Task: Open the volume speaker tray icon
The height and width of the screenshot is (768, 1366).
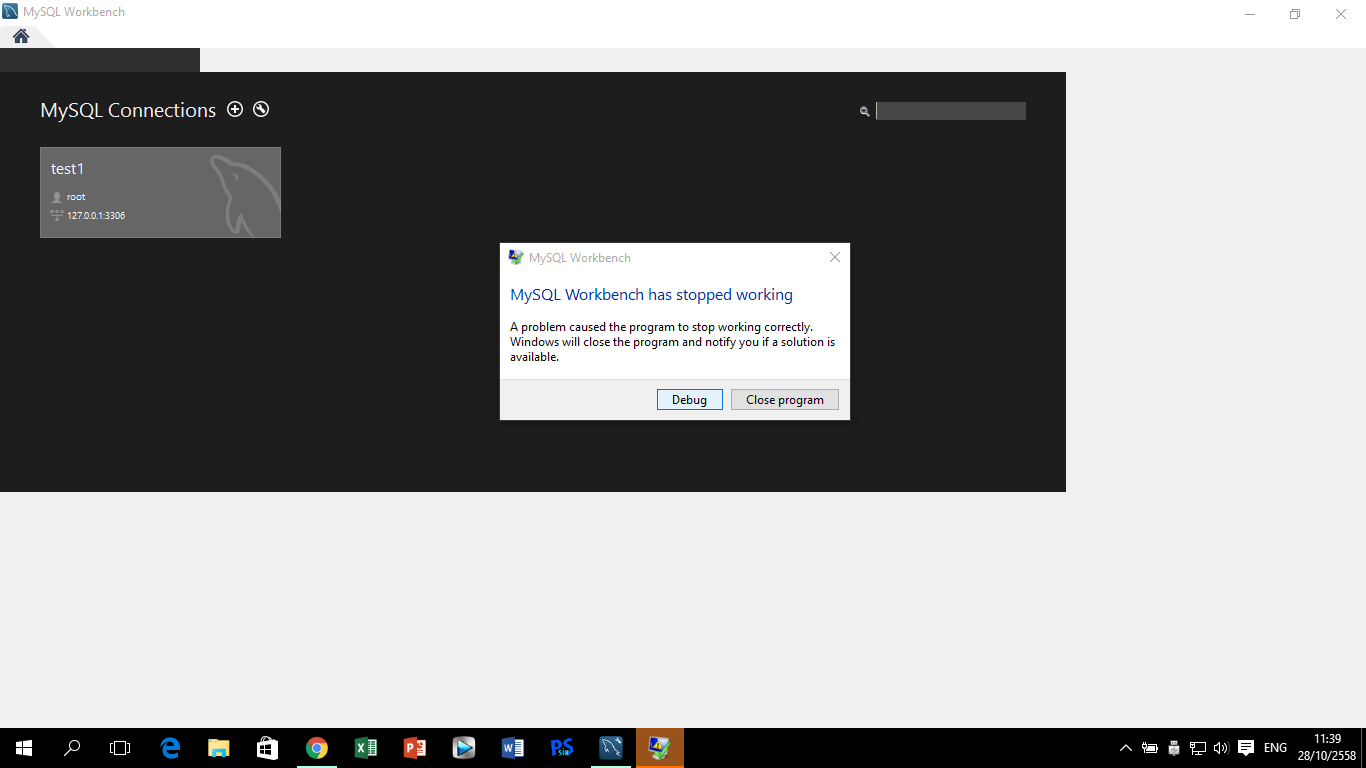Action: [1221, 748]
